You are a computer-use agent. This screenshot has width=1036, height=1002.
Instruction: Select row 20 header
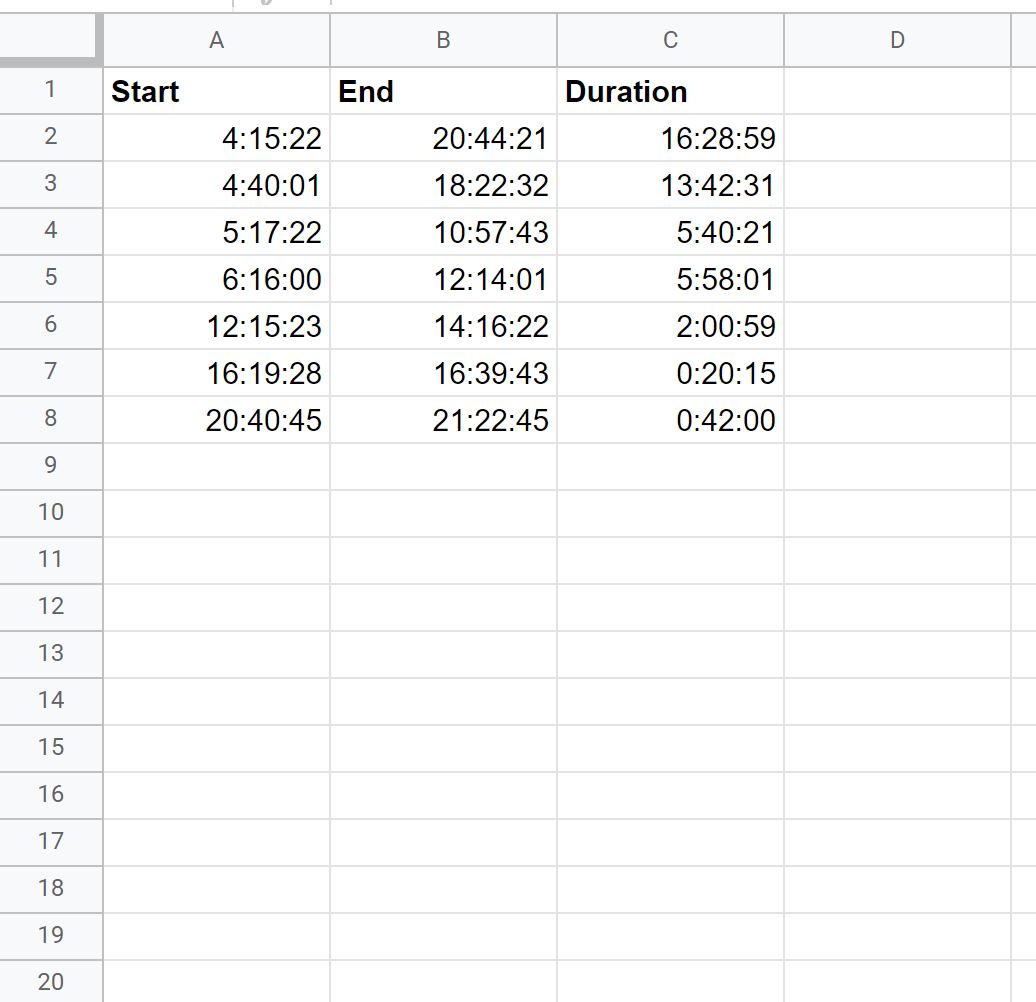pos(50,982)
